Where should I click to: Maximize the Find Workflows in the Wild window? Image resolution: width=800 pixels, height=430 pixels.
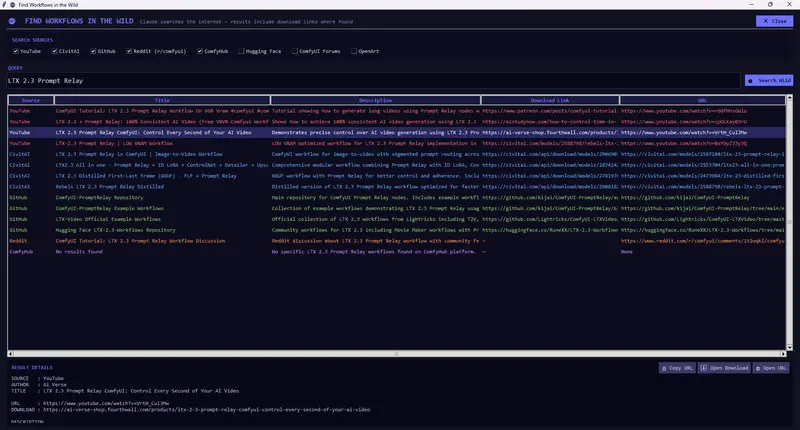(x=770, y=5)
